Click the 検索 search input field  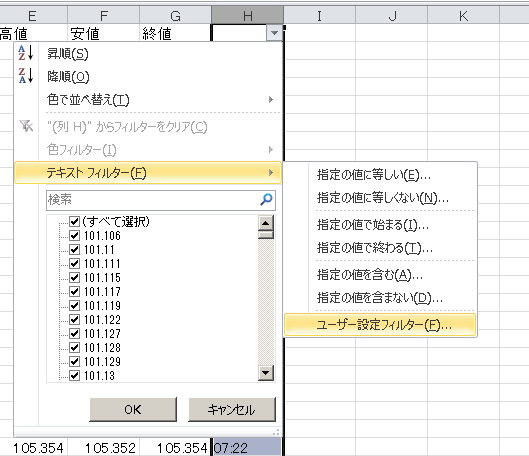(161, 200)
